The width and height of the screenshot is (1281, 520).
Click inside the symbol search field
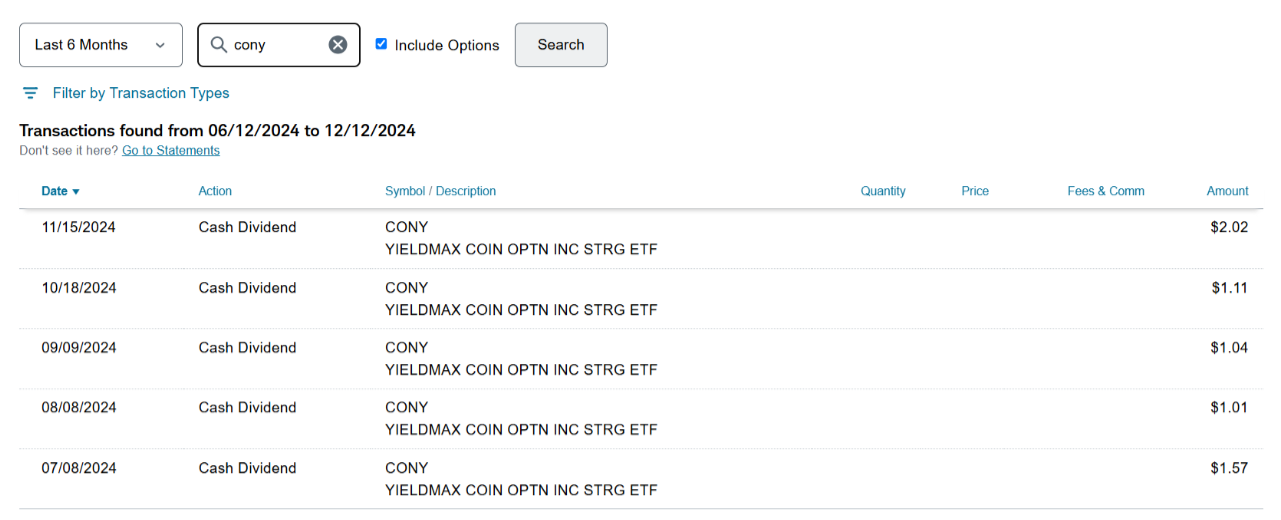(278, 45)
